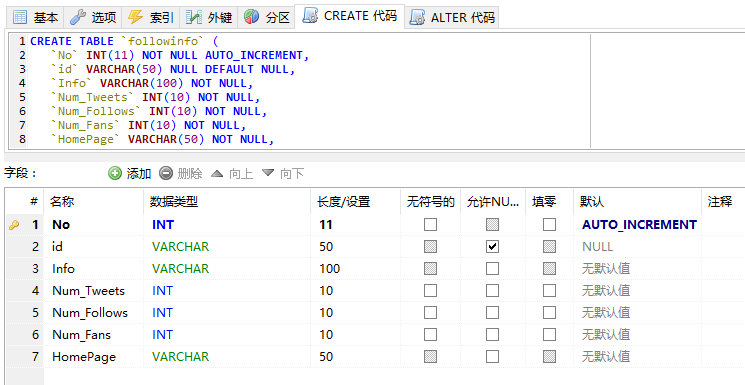Open data type INT for Num_Tweets
Viewport: 745px width, 385px height.
tap(162, 290)
